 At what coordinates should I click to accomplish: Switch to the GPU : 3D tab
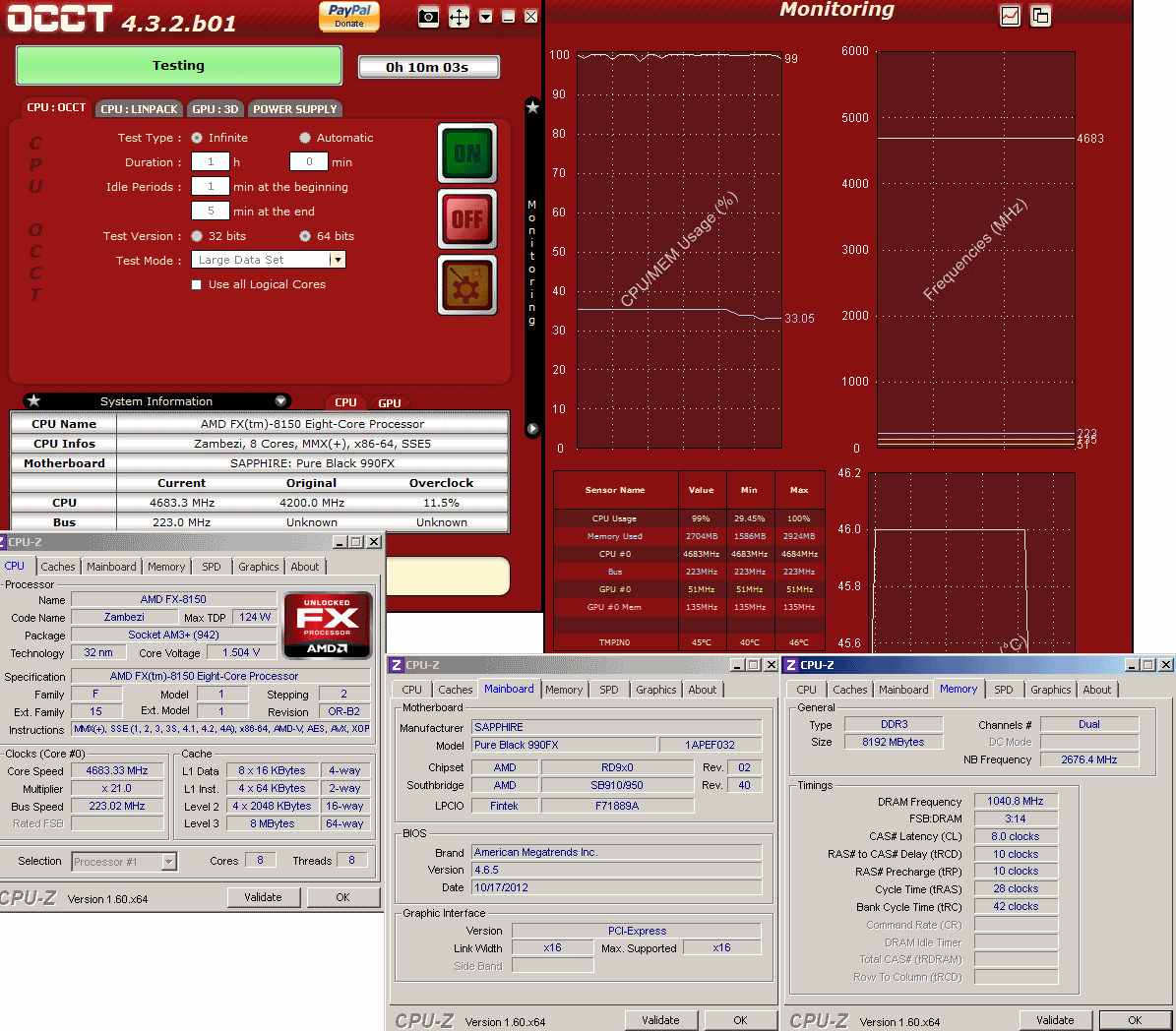pyautogui.click(x=216, y=109)
